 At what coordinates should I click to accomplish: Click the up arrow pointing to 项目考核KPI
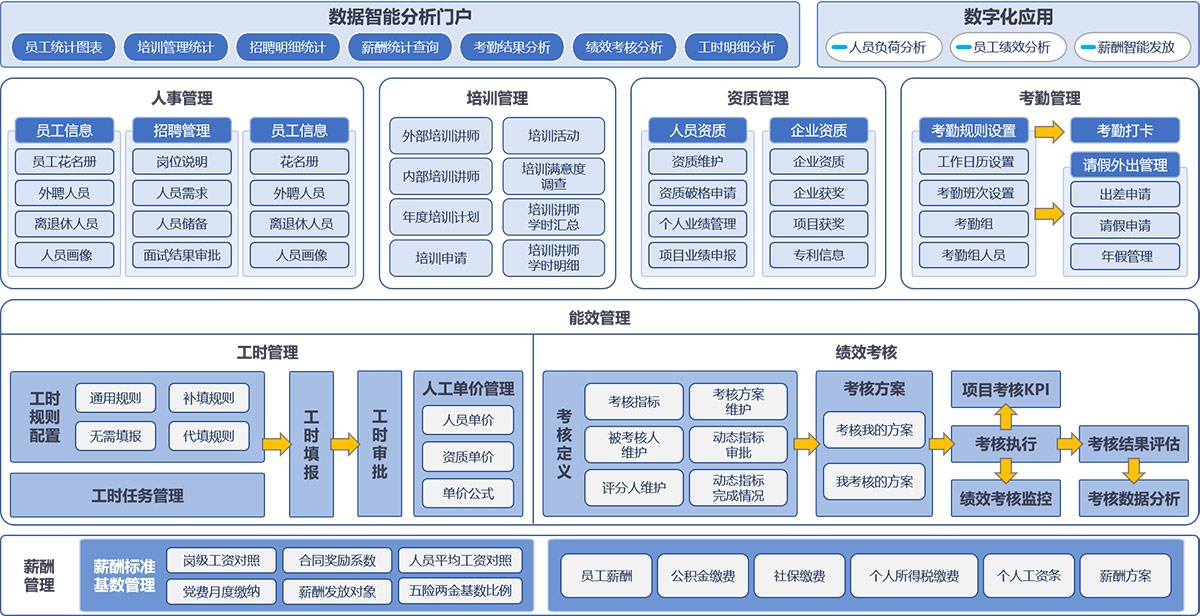click(x=1003, y=415)
